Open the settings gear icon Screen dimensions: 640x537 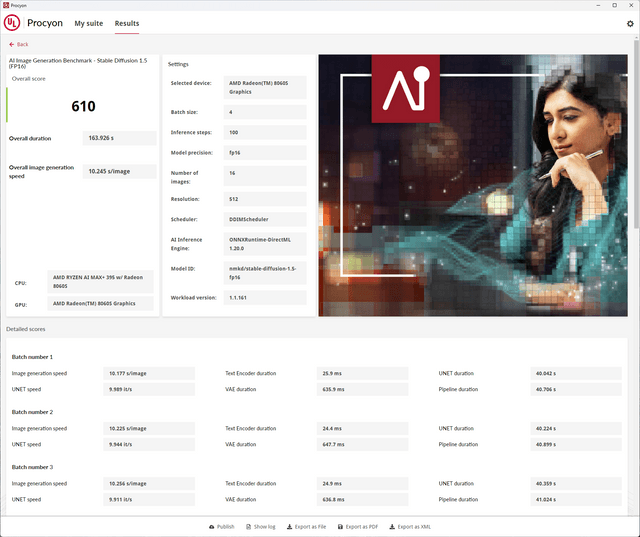point(630,24)
